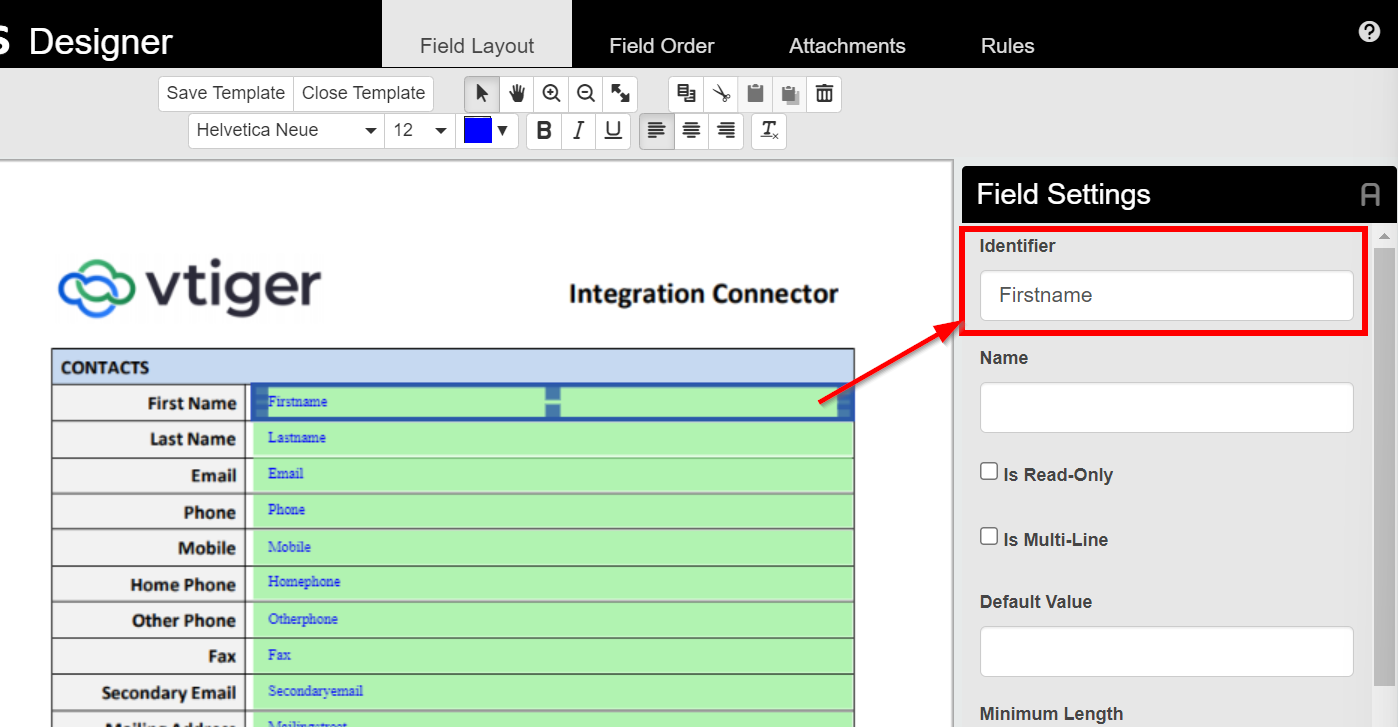Click the scissors cut icon

(721, 93)
